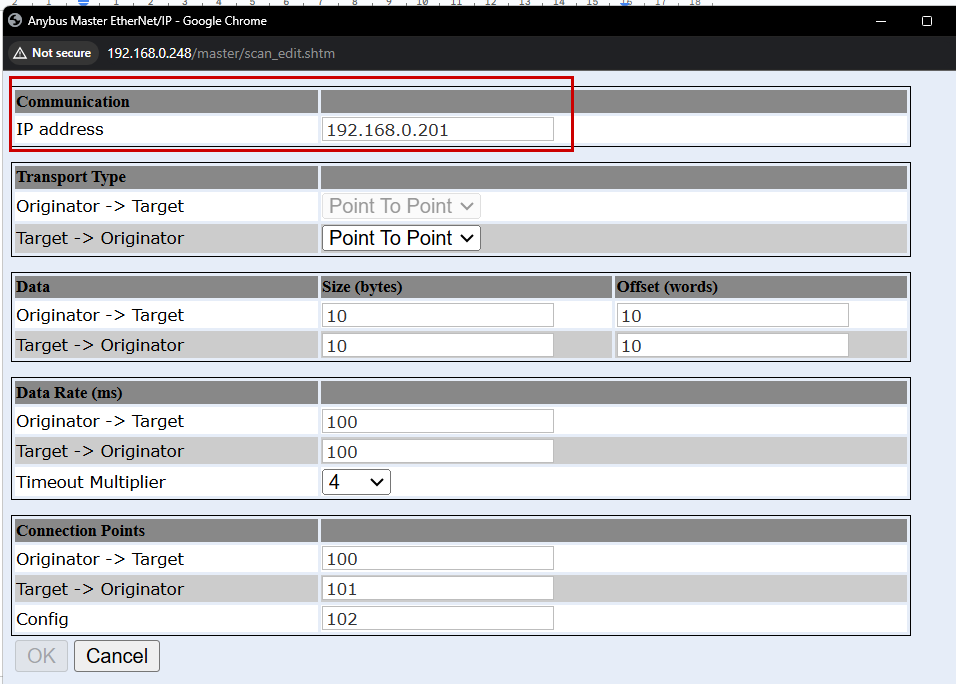Edit Target -> Originator data size field
This screenshot has width=956, height=684.
[437, 345]
